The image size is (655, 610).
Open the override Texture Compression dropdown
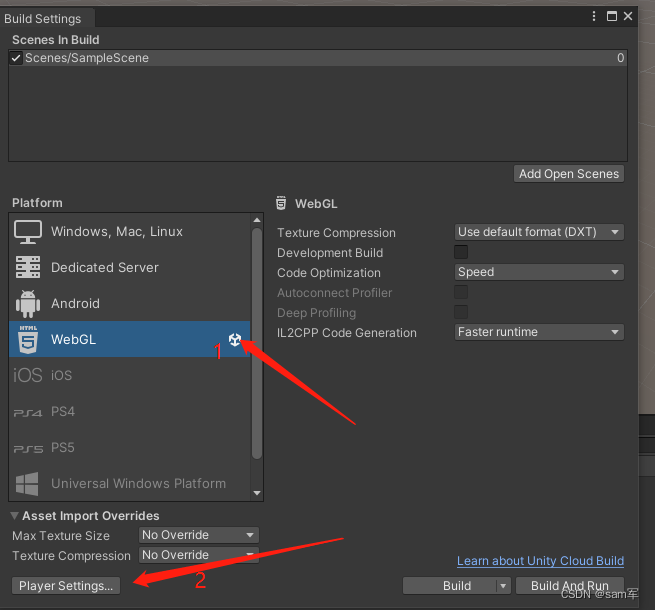point(198,555)
